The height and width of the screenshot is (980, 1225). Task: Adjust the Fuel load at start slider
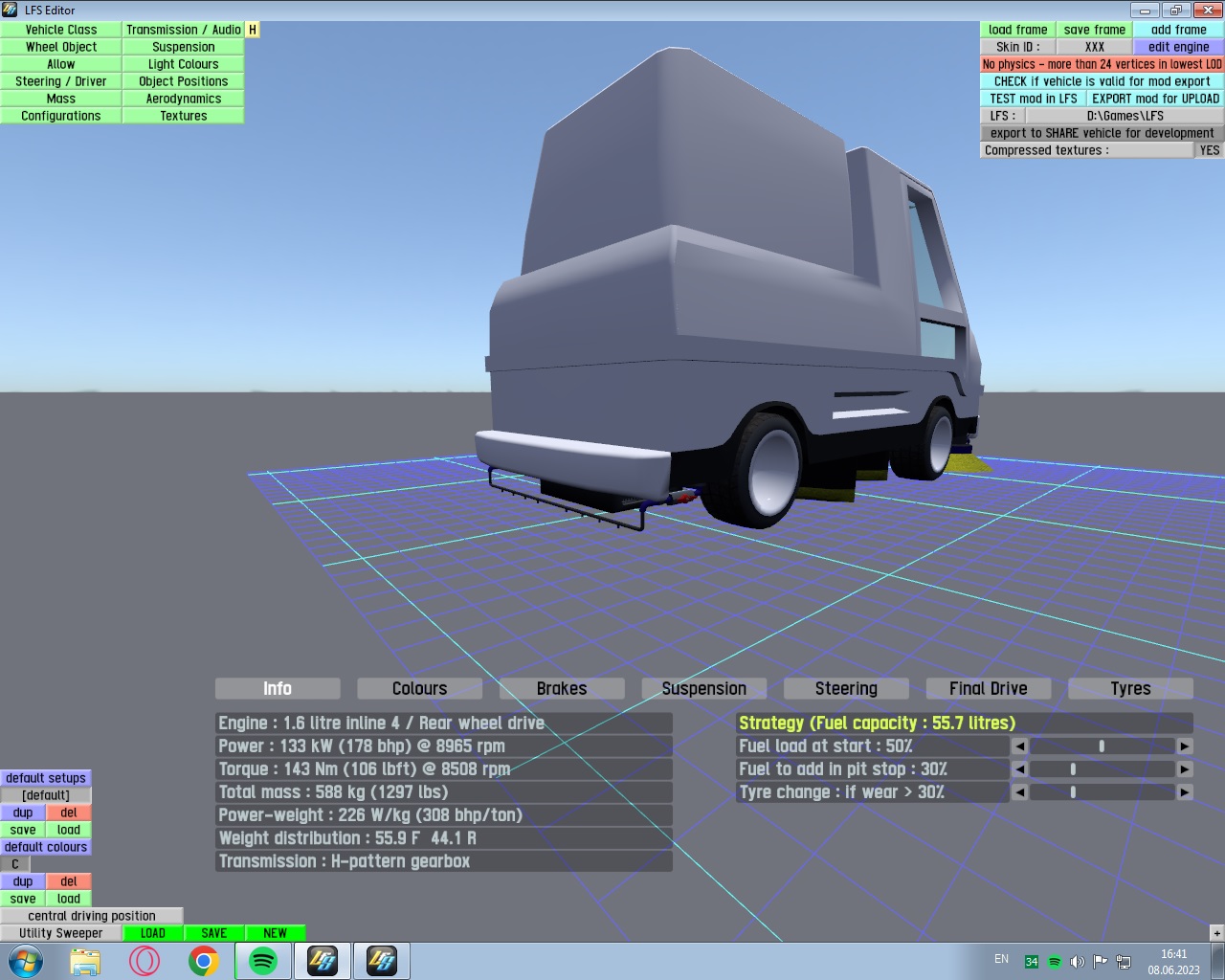1102,746
